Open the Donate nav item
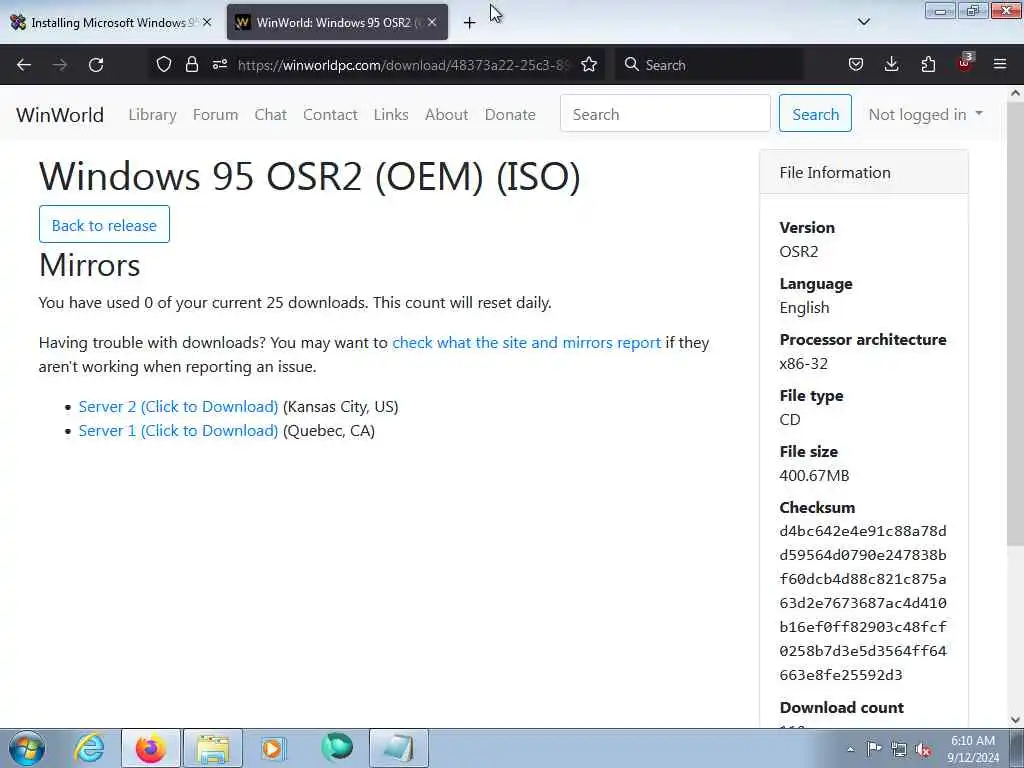This screenshot has height=768, width=1024. tap(510, 114)
